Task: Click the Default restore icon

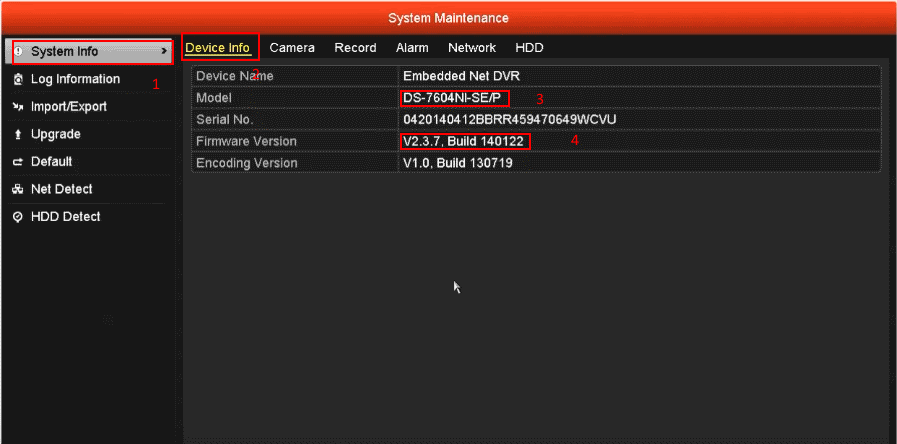Action: click(x=18, y=162)
